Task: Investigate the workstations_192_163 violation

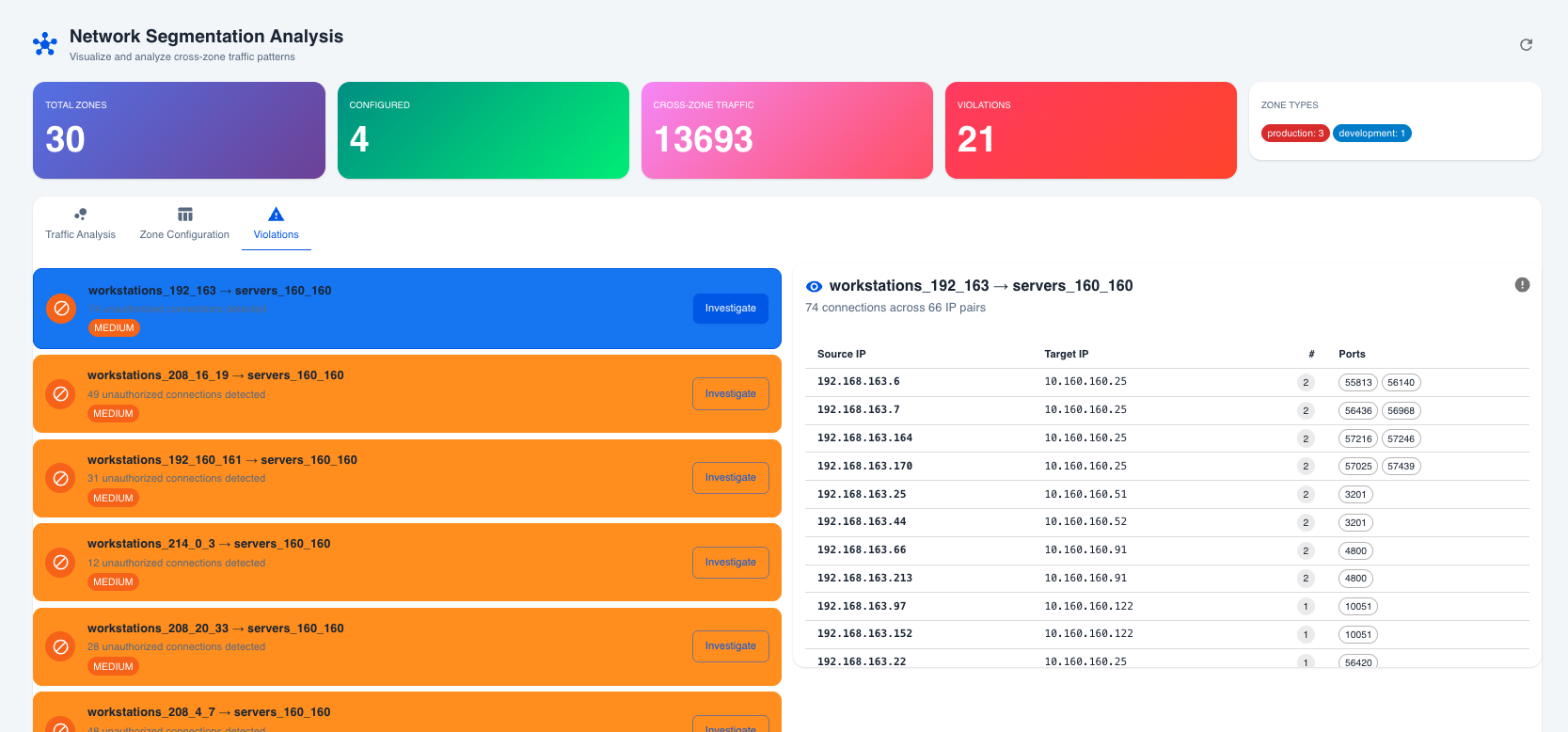Action: coord(730,309)
